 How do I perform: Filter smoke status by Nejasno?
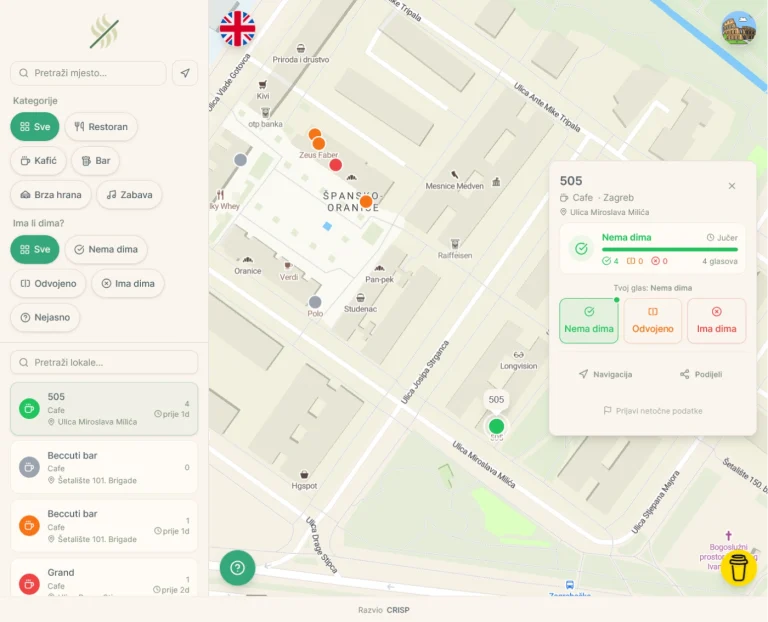point(45,317)
